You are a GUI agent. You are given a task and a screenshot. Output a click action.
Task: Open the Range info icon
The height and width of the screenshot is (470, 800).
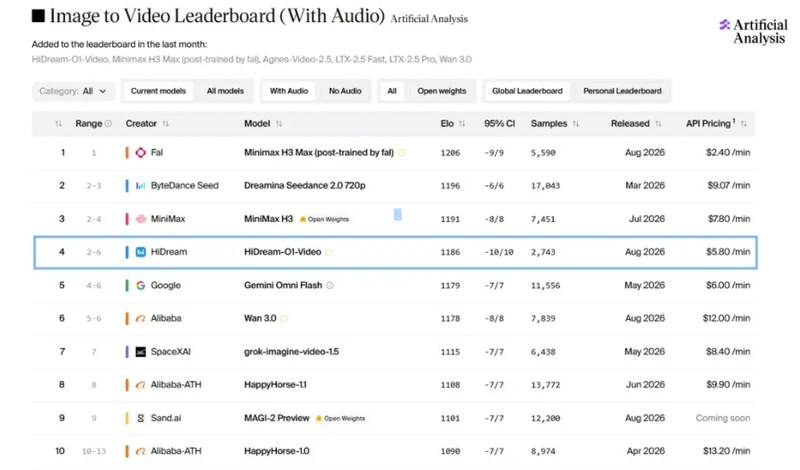[108, 123]
